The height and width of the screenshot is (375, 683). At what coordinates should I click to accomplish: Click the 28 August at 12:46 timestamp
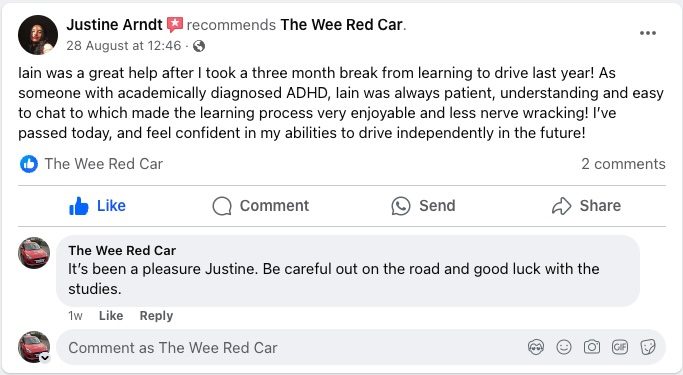(x=124, y=46)
